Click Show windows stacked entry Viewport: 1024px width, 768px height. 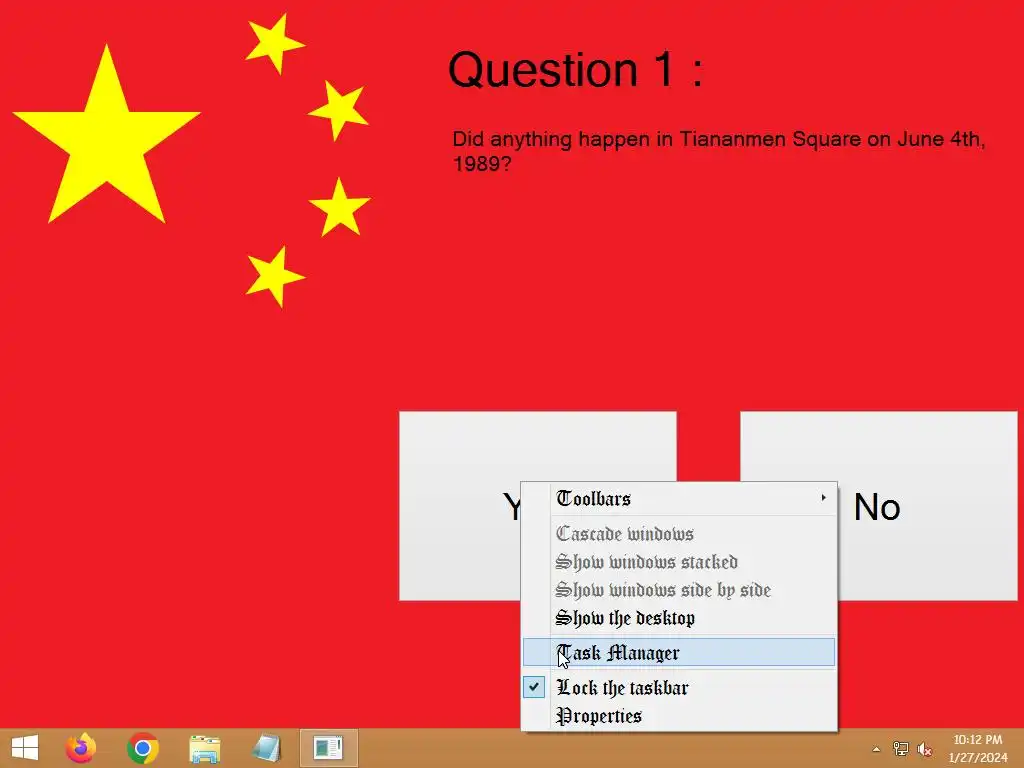coord(679,562)
